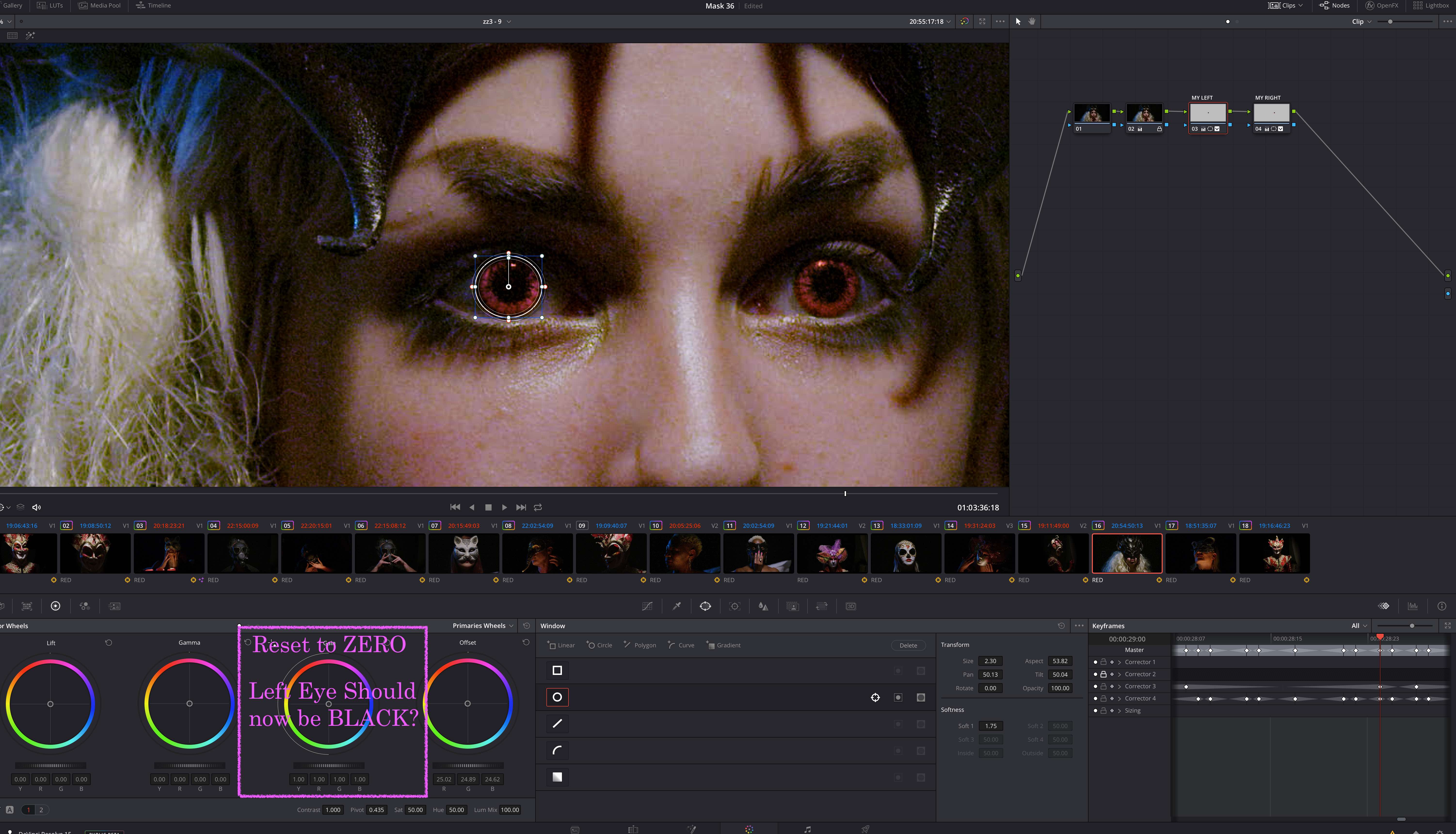This screenshot has width=1456, height=834.
Task: Toggle Corrector 3 auto keyframe diamond
Action: [1112, 686]
